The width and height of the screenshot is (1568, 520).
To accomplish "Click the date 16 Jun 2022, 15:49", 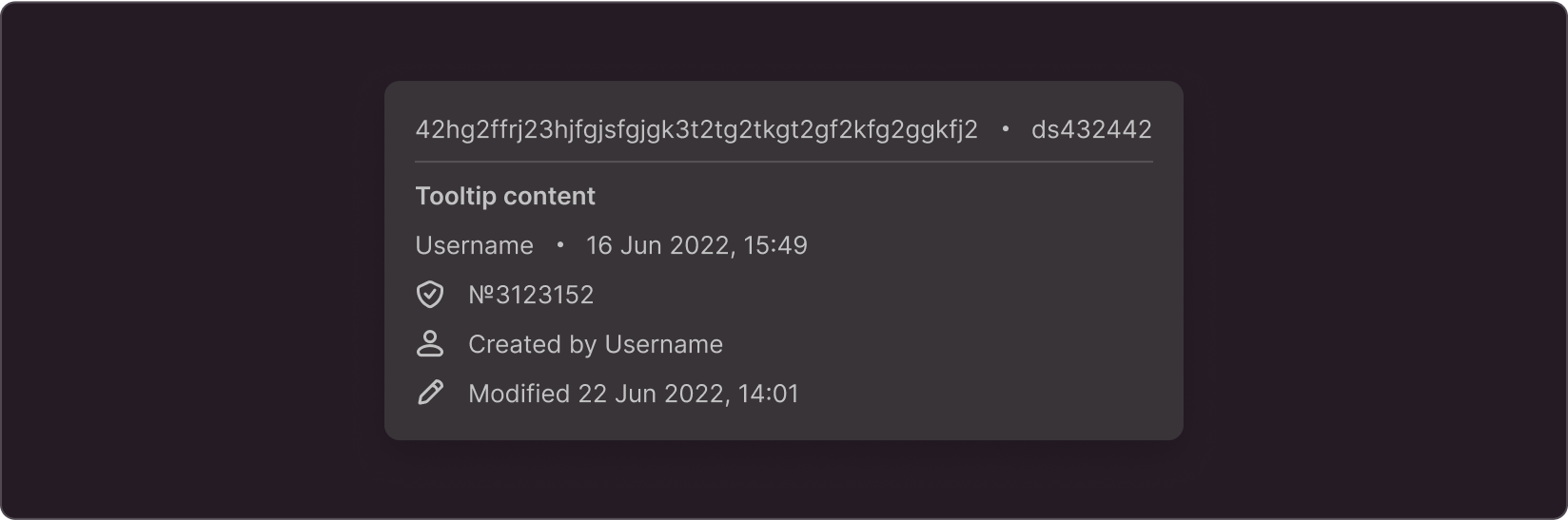I will click(696, 245).
